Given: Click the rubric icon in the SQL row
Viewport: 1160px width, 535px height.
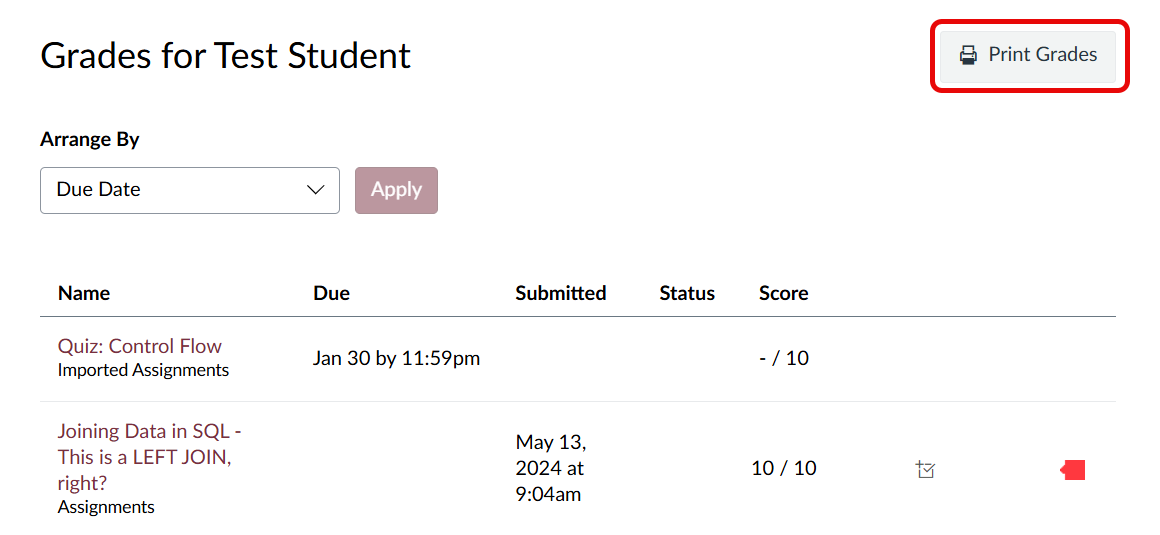Looking at the screenshot, I should [x=925, y=469].
